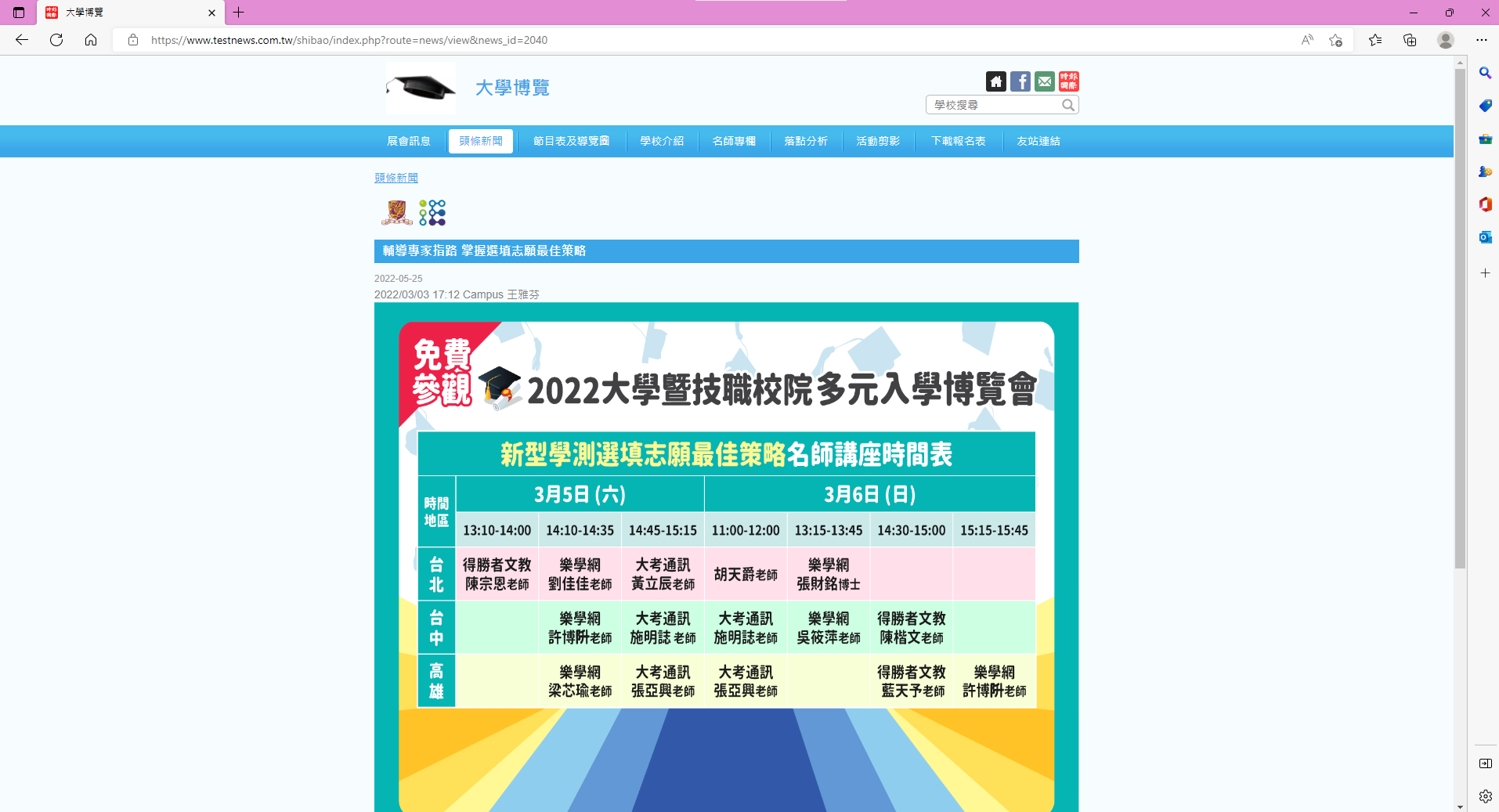Click the scrollbar down arrow
The image size is (1499, 812).
click(1460, 806)
